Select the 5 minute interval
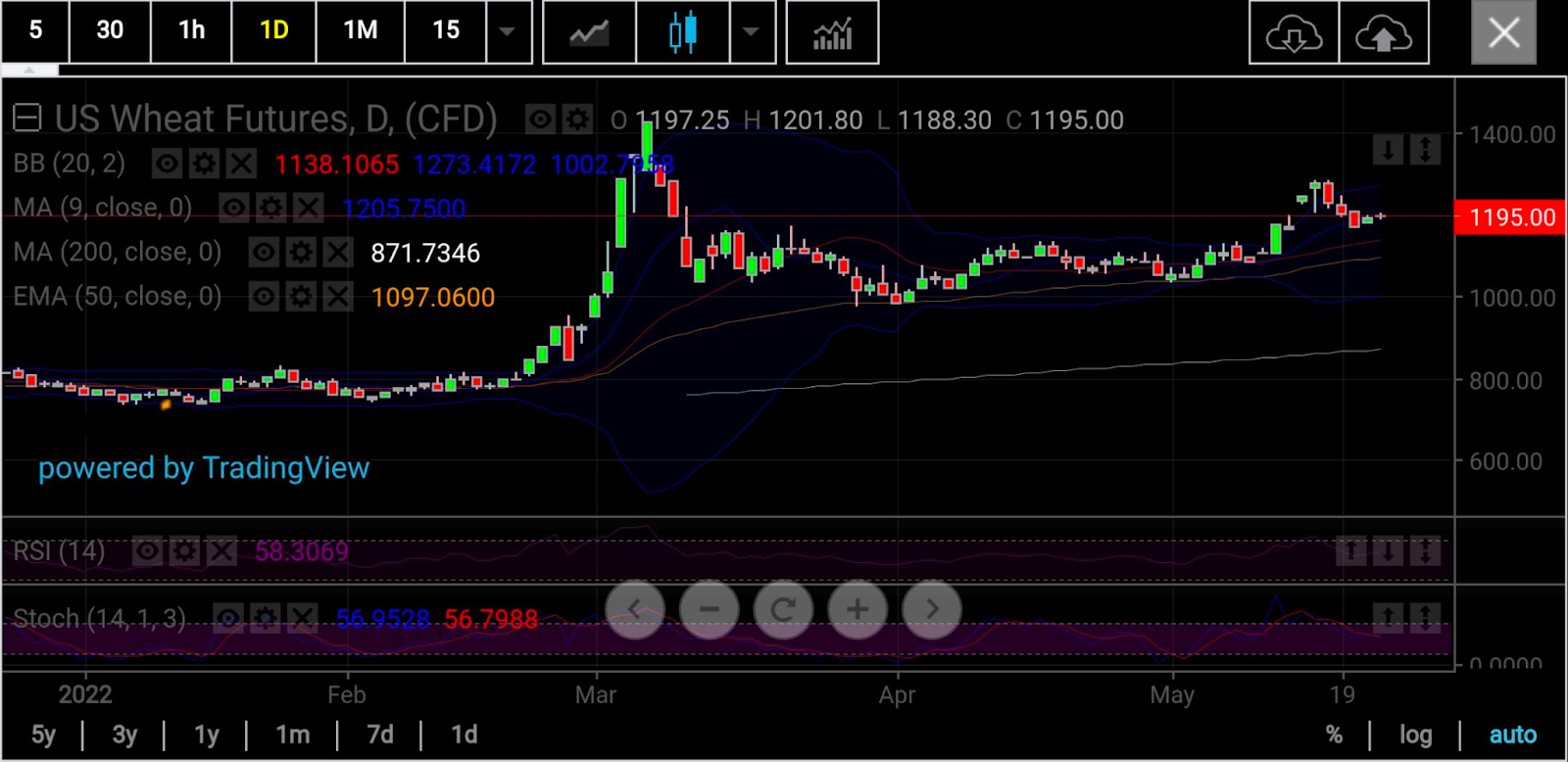The image size is (1568, 762). coord(35,31)
